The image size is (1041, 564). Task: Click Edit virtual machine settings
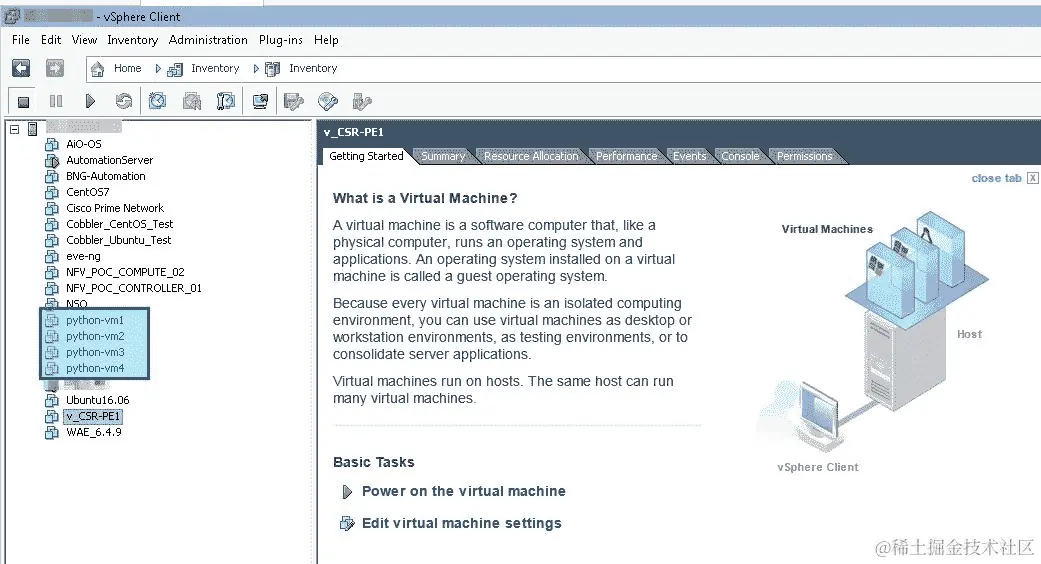pyautogui.click(x=461, y=524)
